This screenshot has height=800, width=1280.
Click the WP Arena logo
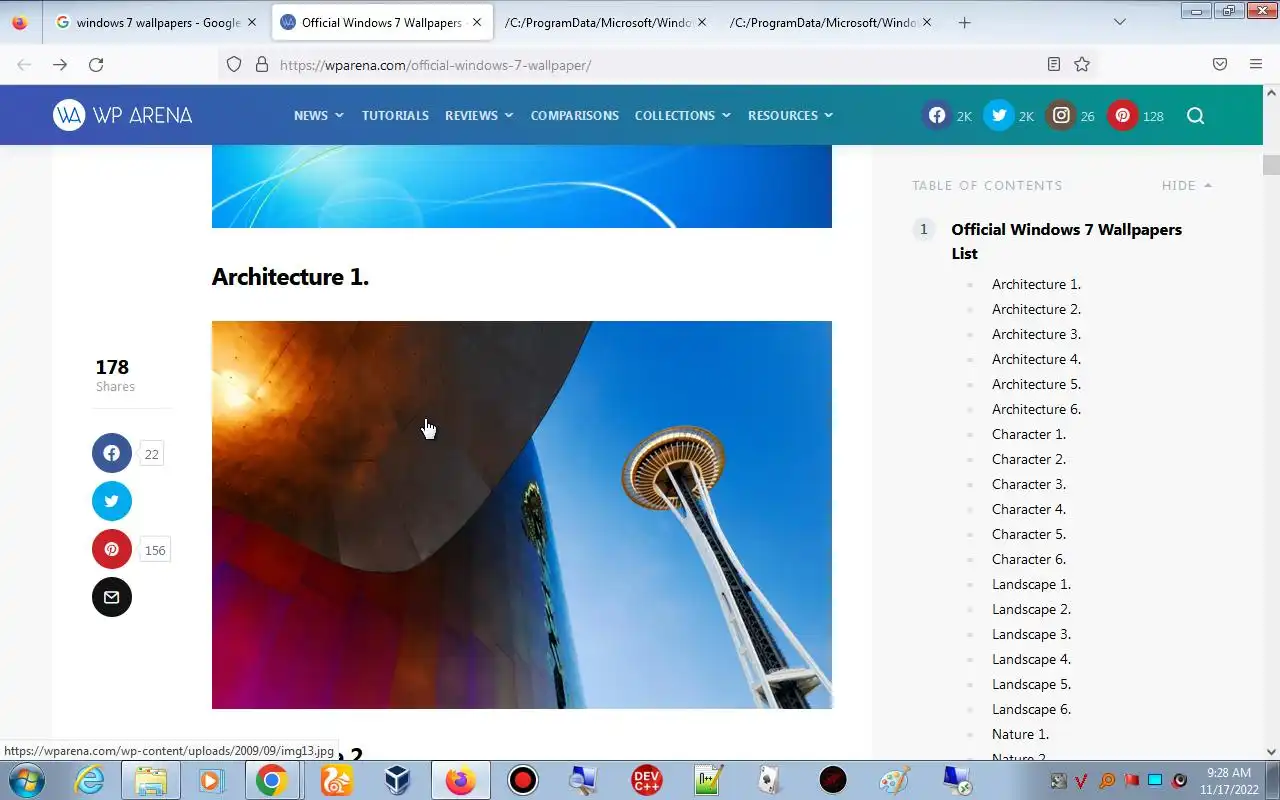coord(122,115)
